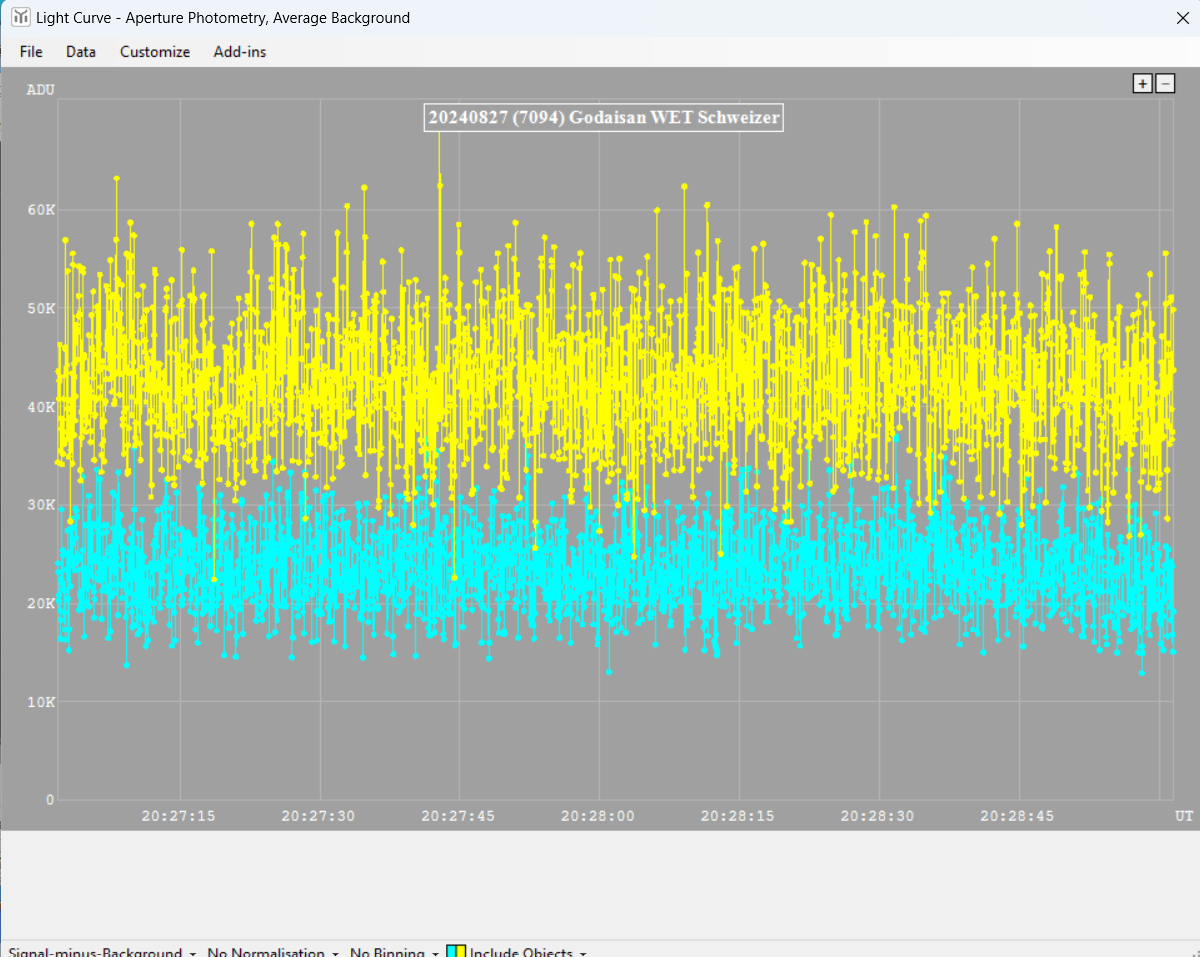Open the Customize menu
This screenshot has width=1200, height=957.
[x=155, y=51]
